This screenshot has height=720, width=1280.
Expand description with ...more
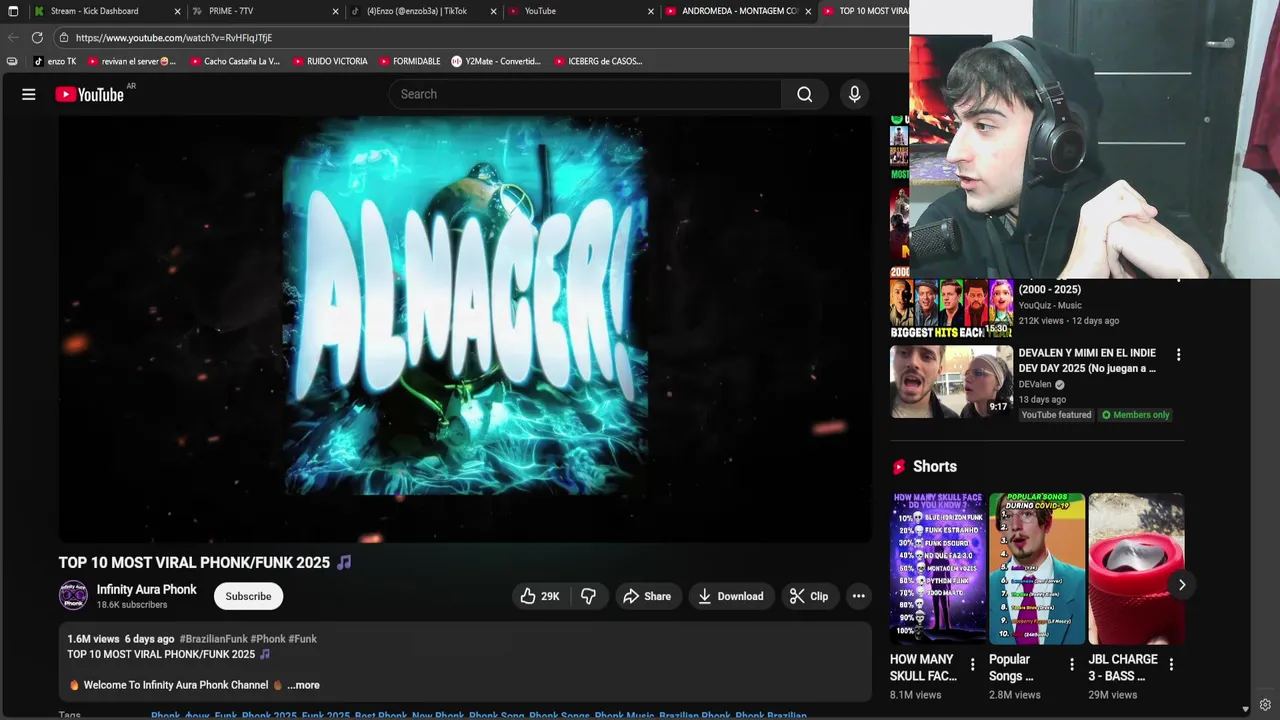click(x=303, y=685)
